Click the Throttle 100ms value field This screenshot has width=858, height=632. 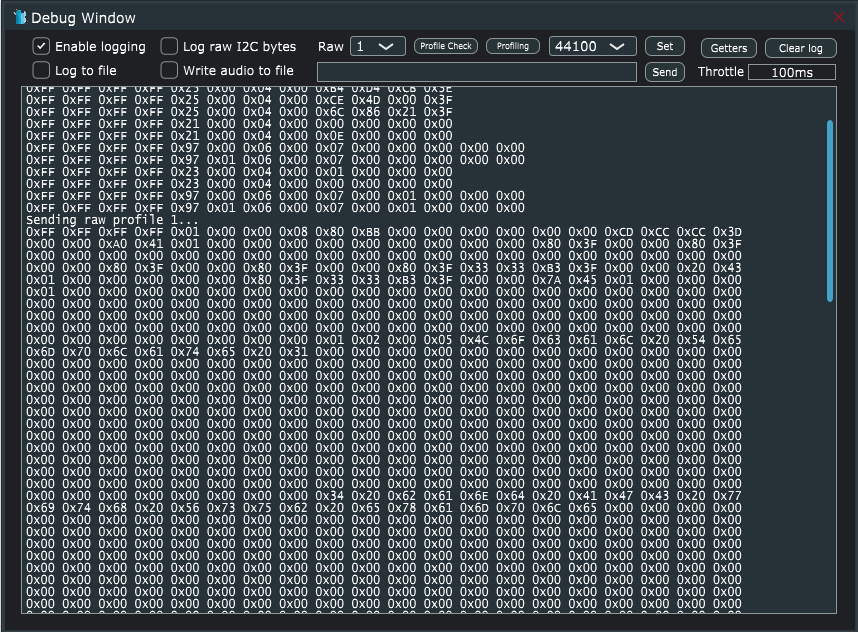(x=791, y=72)
